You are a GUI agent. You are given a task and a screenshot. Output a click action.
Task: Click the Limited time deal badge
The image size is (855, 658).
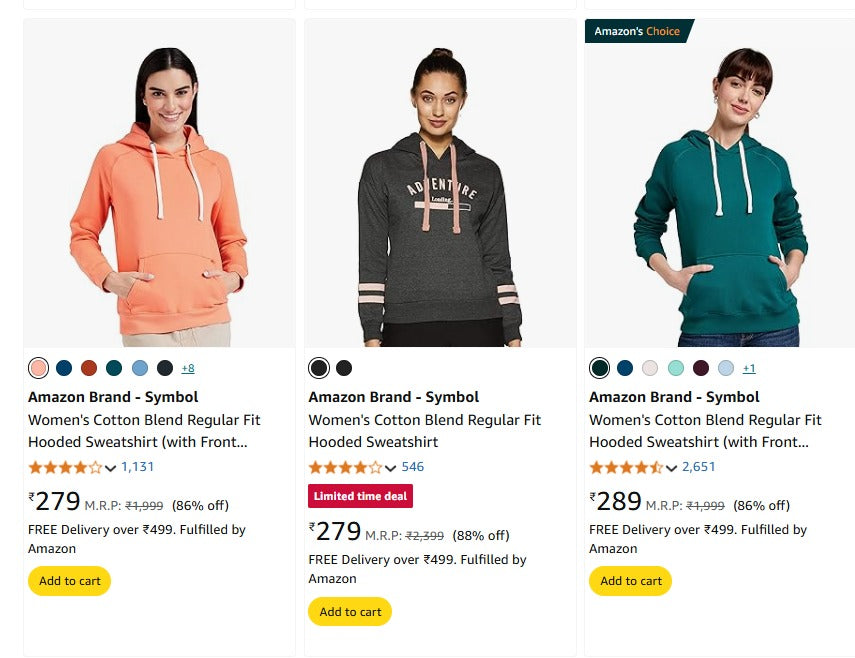point(360,496)
